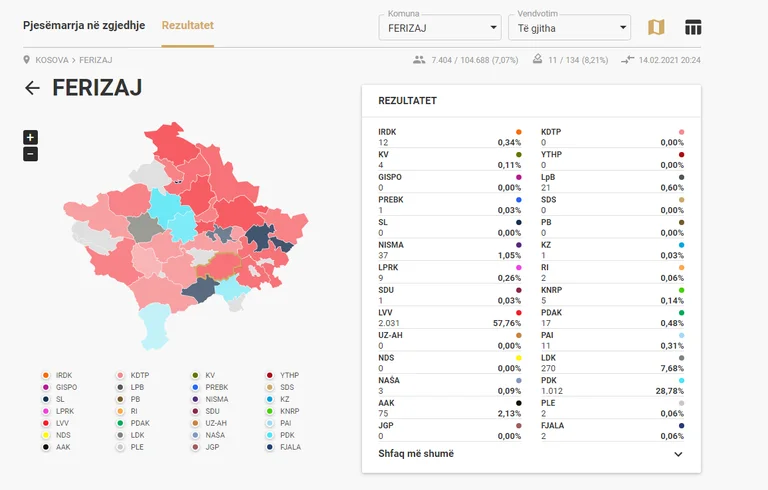768x490 pixels.
Task: Click the highlighted Ferizaj municipality on map
Action: (x=218, y=266)
